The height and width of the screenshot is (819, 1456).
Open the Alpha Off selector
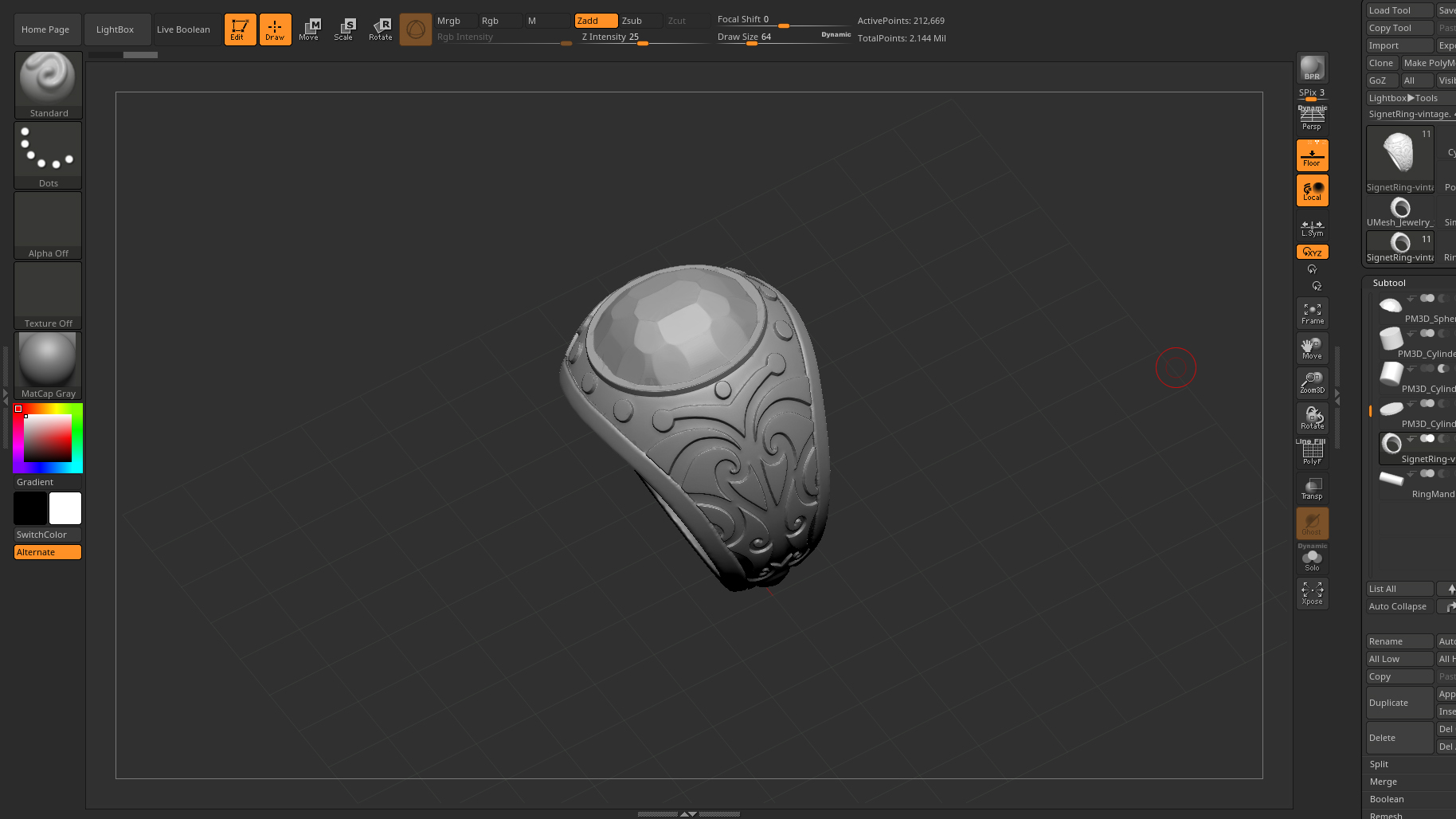(48, 225)
